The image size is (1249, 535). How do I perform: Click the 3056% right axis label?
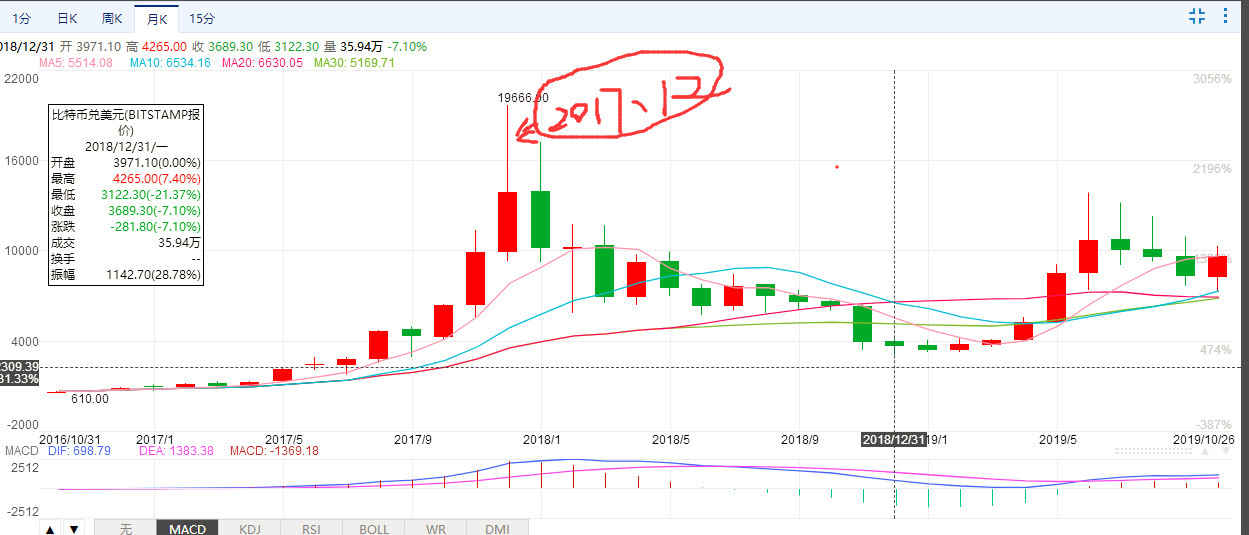pyautogui.click(x=1212, y=79)
